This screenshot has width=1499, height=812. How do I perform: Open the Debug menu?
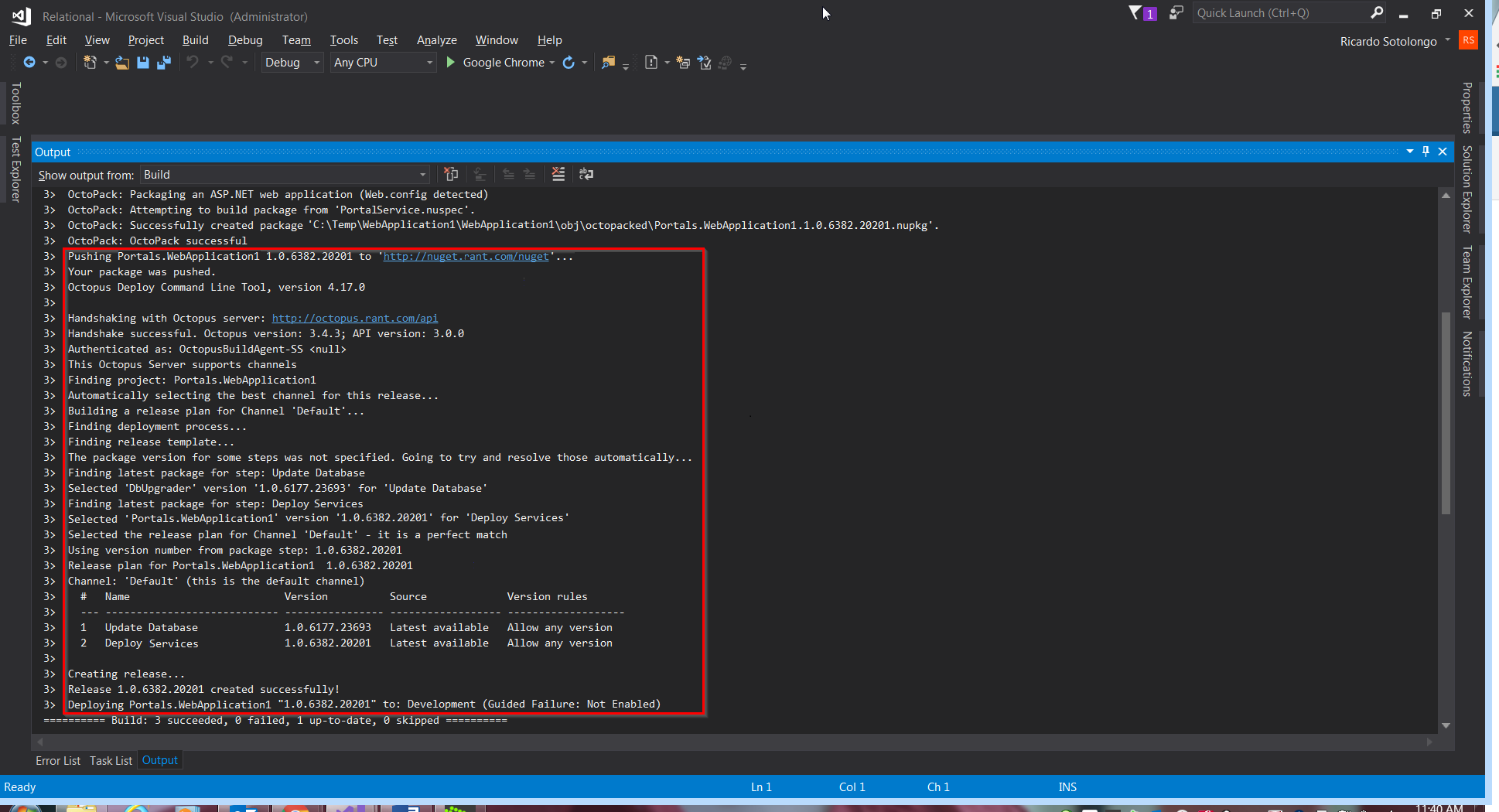[x=245, y=40]
